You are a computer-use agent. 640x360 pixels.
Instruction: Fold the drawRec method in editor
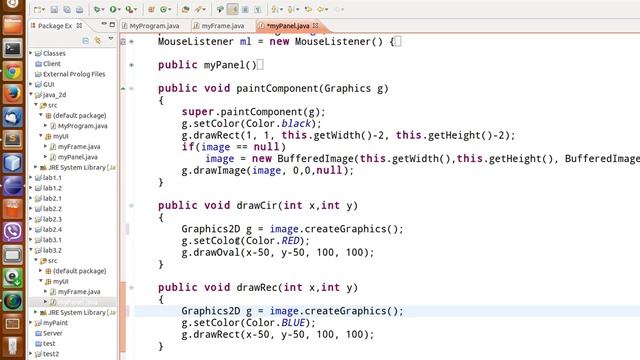click(131, 288)
